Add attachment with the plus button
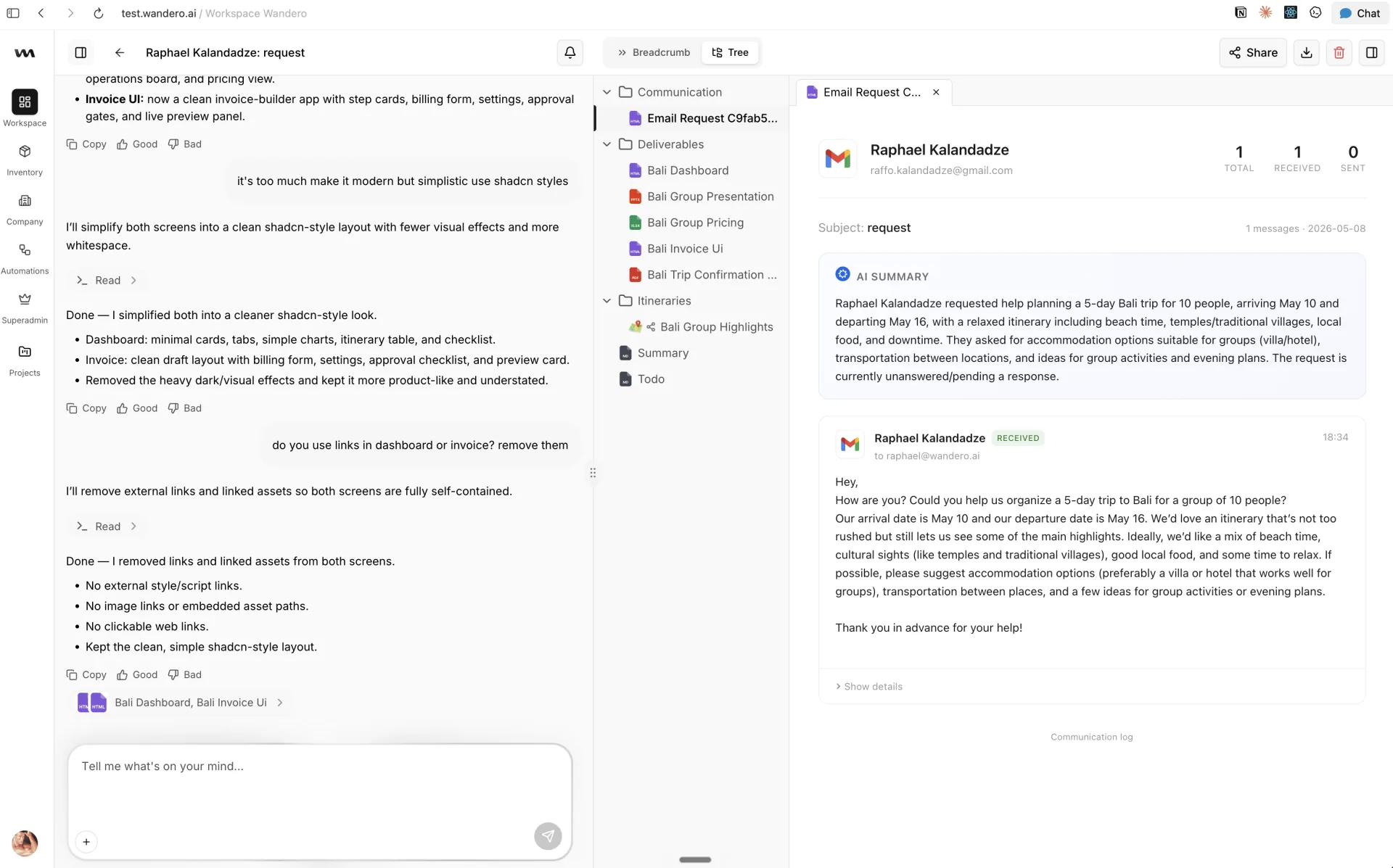 pyautogui.click(x=86, y=842)
